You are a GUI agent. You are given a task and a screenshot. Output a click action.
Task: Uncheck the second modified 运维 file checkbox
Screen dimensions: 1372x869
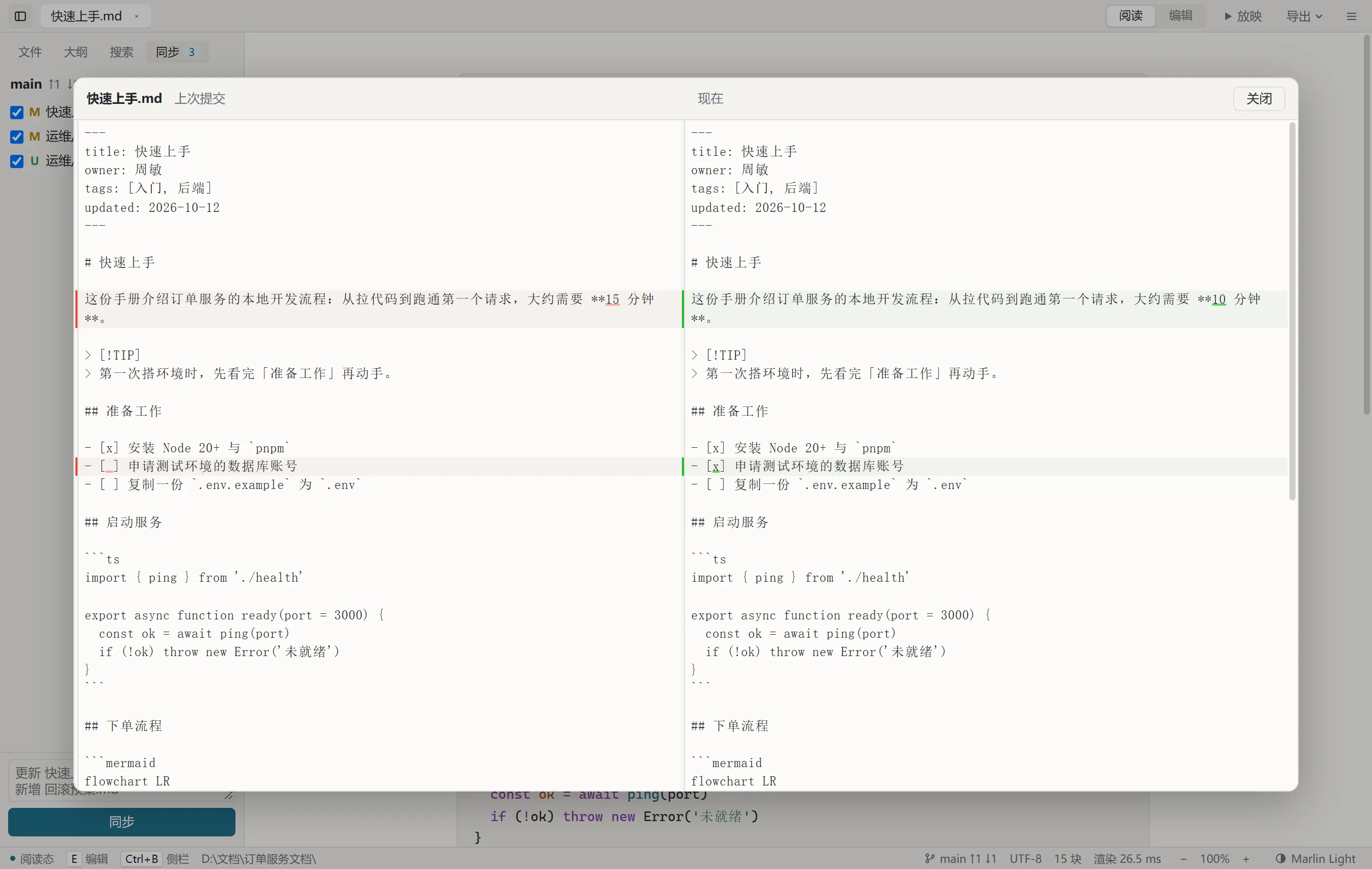pos(17,137)
